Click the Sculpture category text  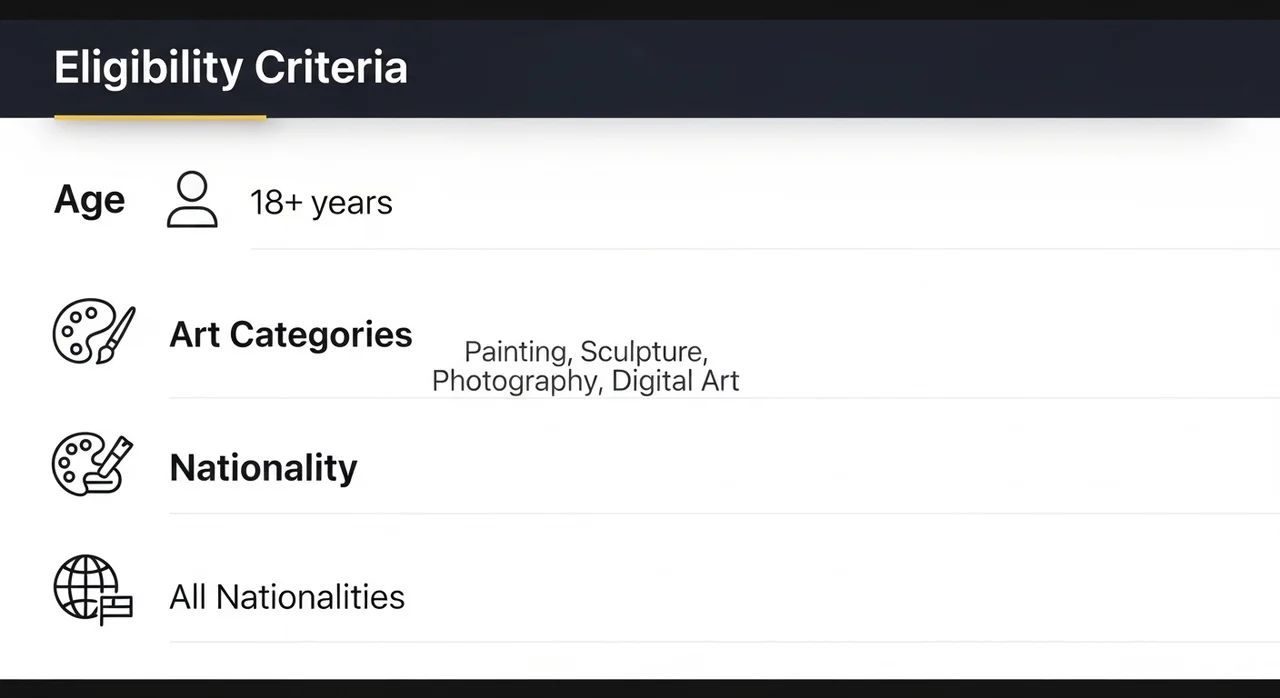point(643,352)
